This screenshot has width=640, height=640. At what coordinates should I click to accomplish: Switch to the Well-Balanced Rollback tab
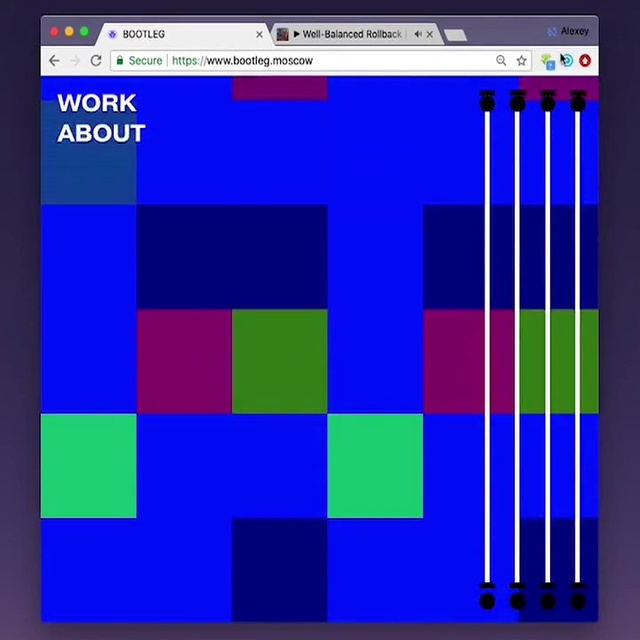tap(350, 34)
